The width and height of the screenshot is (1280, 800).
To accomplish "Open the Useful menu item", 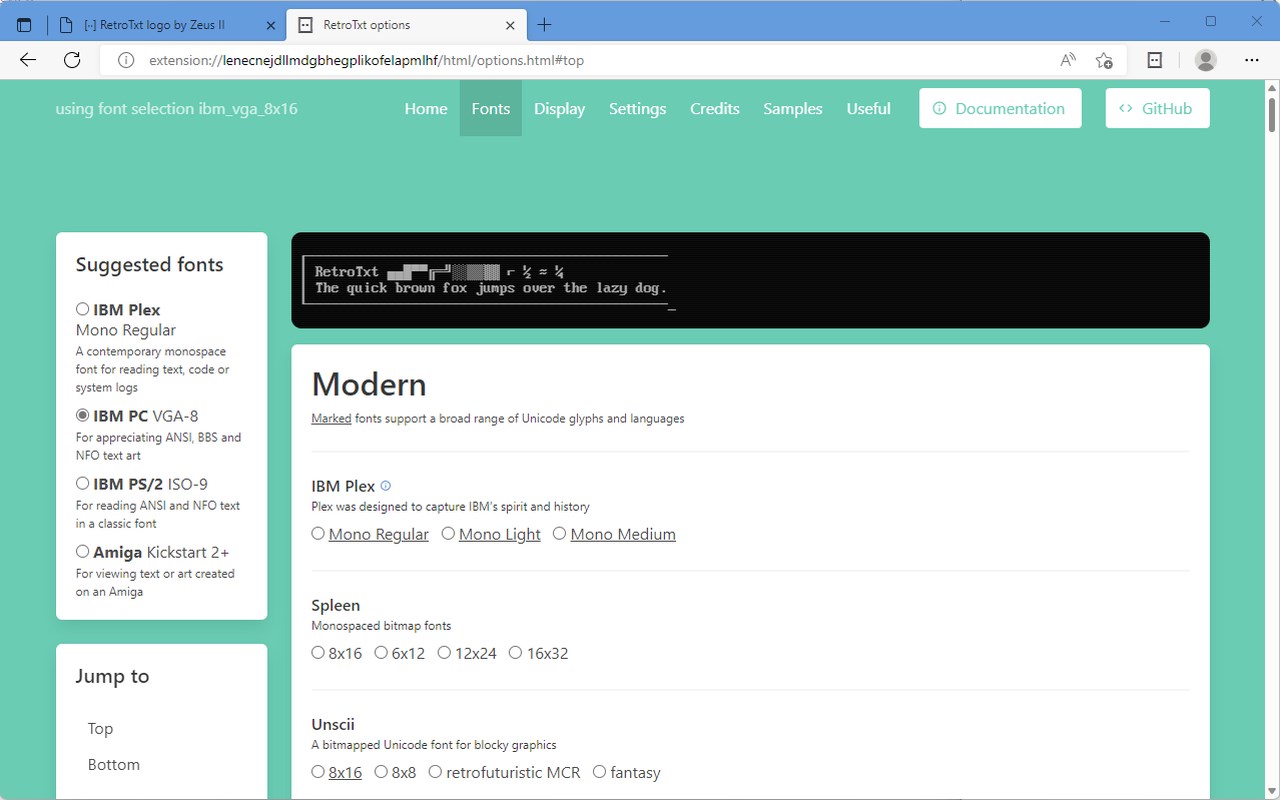I will click(869, 109).
